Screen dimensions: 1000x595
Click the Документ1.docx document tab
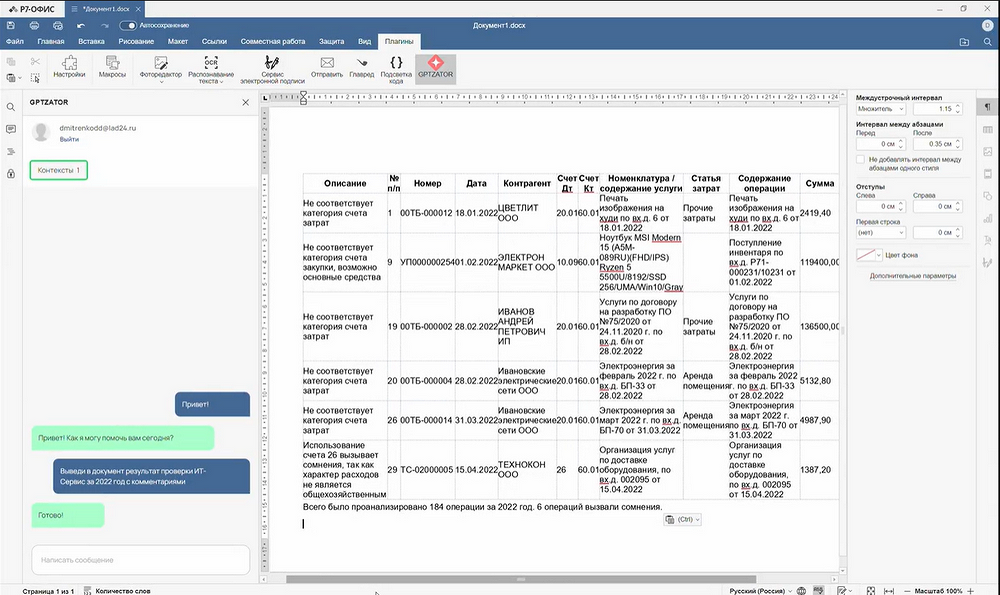click(x=105, y=9)
